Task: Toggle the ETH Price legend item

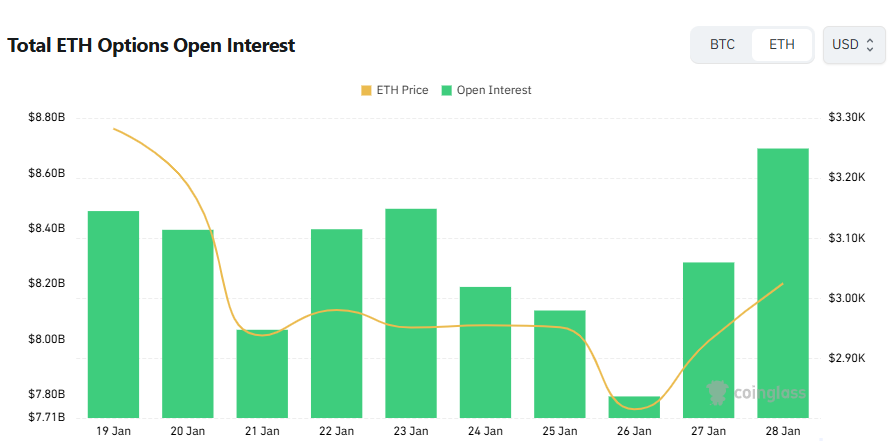Action: tap(395, 90)
